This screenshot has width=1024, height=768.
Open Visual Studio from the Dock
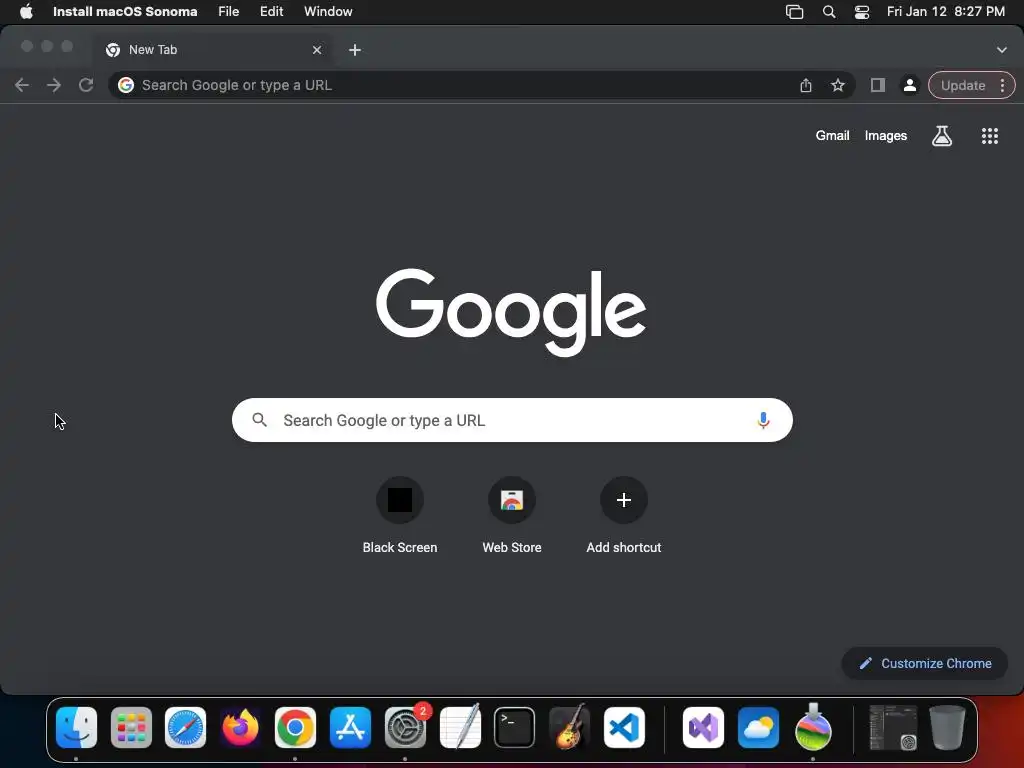click(x=703, y=727)
